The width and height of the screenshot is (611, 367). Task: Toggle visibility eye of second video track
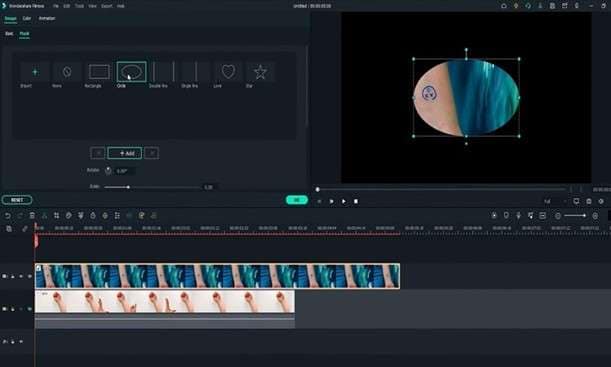coord(30,309)
